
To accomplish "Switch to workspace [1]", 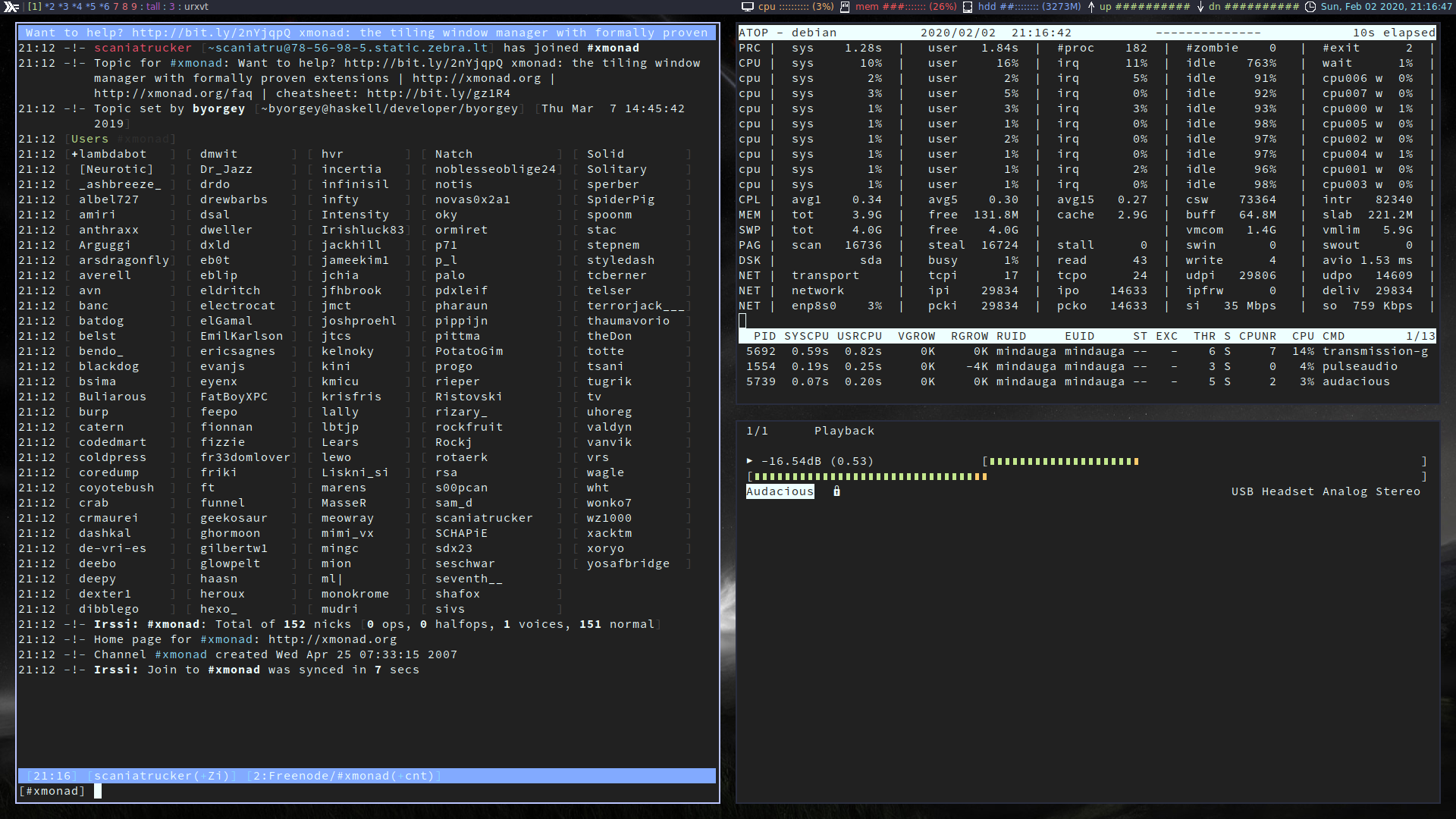I will pyautogui.click(x=35, y=7).
